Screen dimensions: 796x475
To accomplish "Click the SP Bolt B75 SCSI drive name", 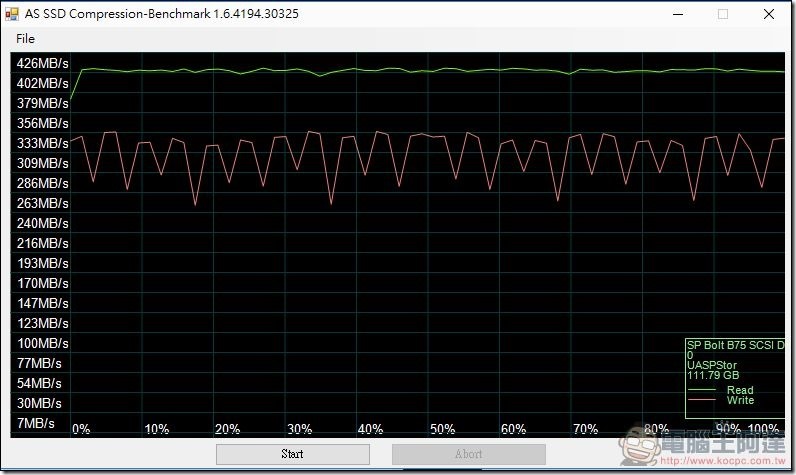I will pos(736,346).
